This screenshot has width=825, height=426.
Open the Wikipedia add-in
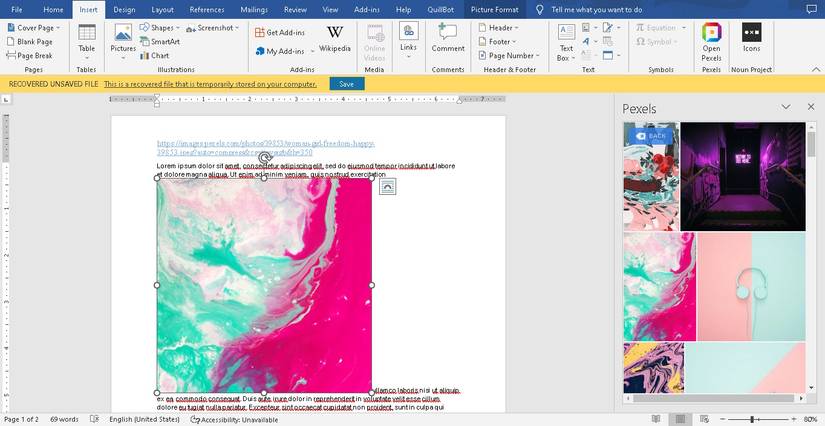pos(335,39)
